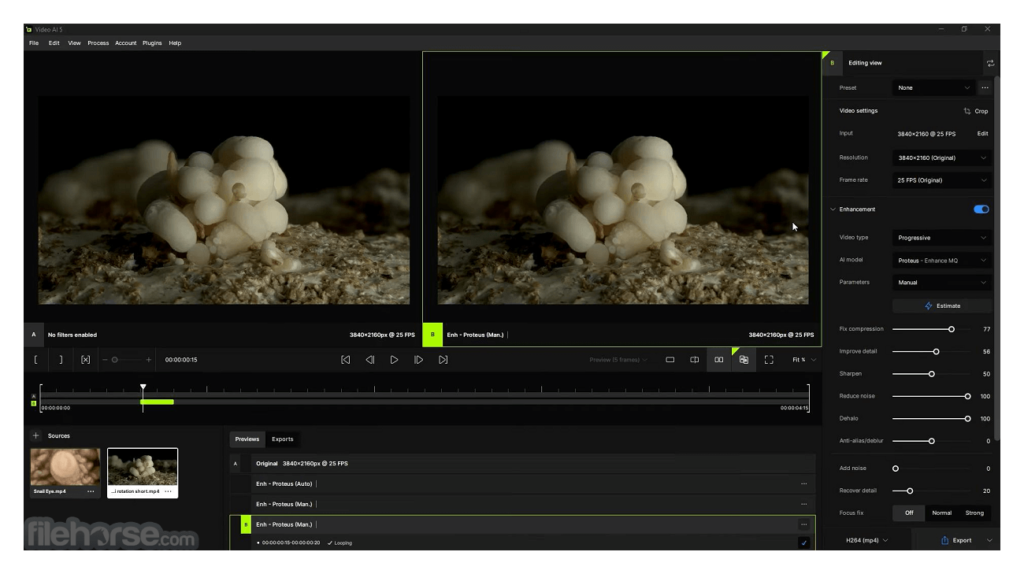Jump to the first frame of the clip
Image resolution: width=1024 pixels, height=574 pixels.
[346, 360]
